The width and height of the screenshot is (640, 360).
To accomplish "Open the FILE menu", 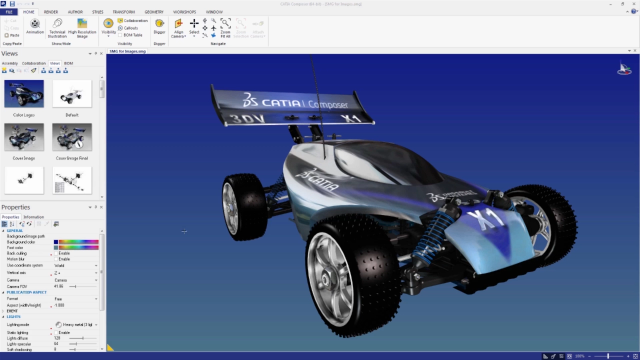I will 9,12.
